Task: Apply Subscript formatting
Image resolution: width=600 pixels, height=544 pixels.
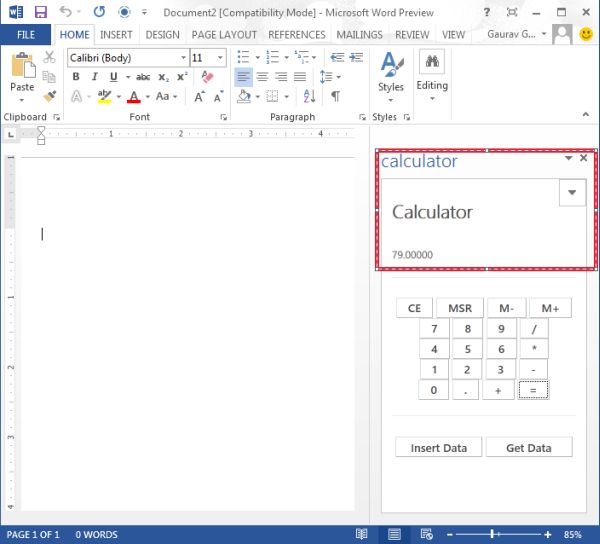Action: pyautogui.click(x=163, y=77)
